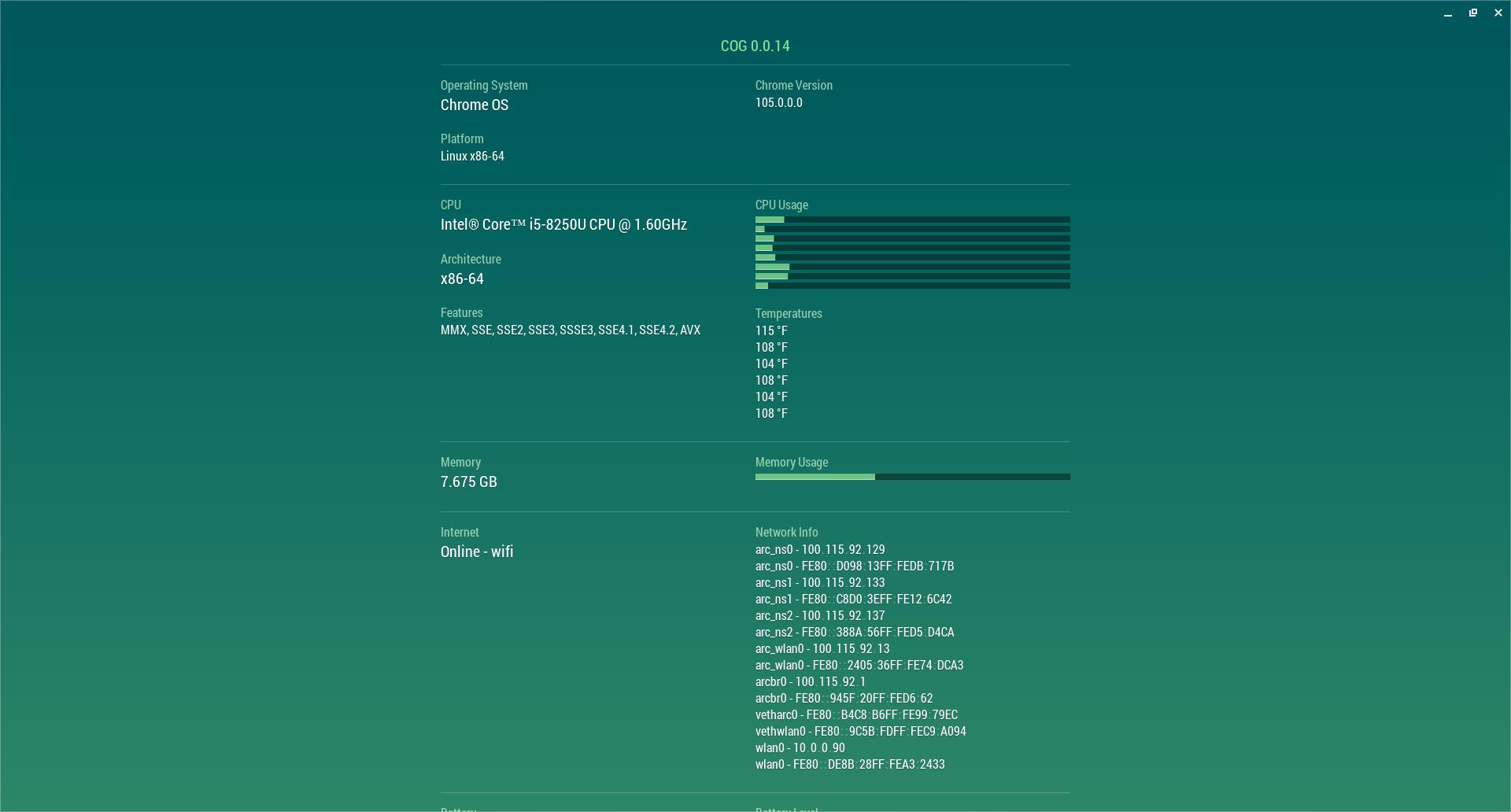
Task: Select the MMX, SSE features list
Action: tap(571, 330)
